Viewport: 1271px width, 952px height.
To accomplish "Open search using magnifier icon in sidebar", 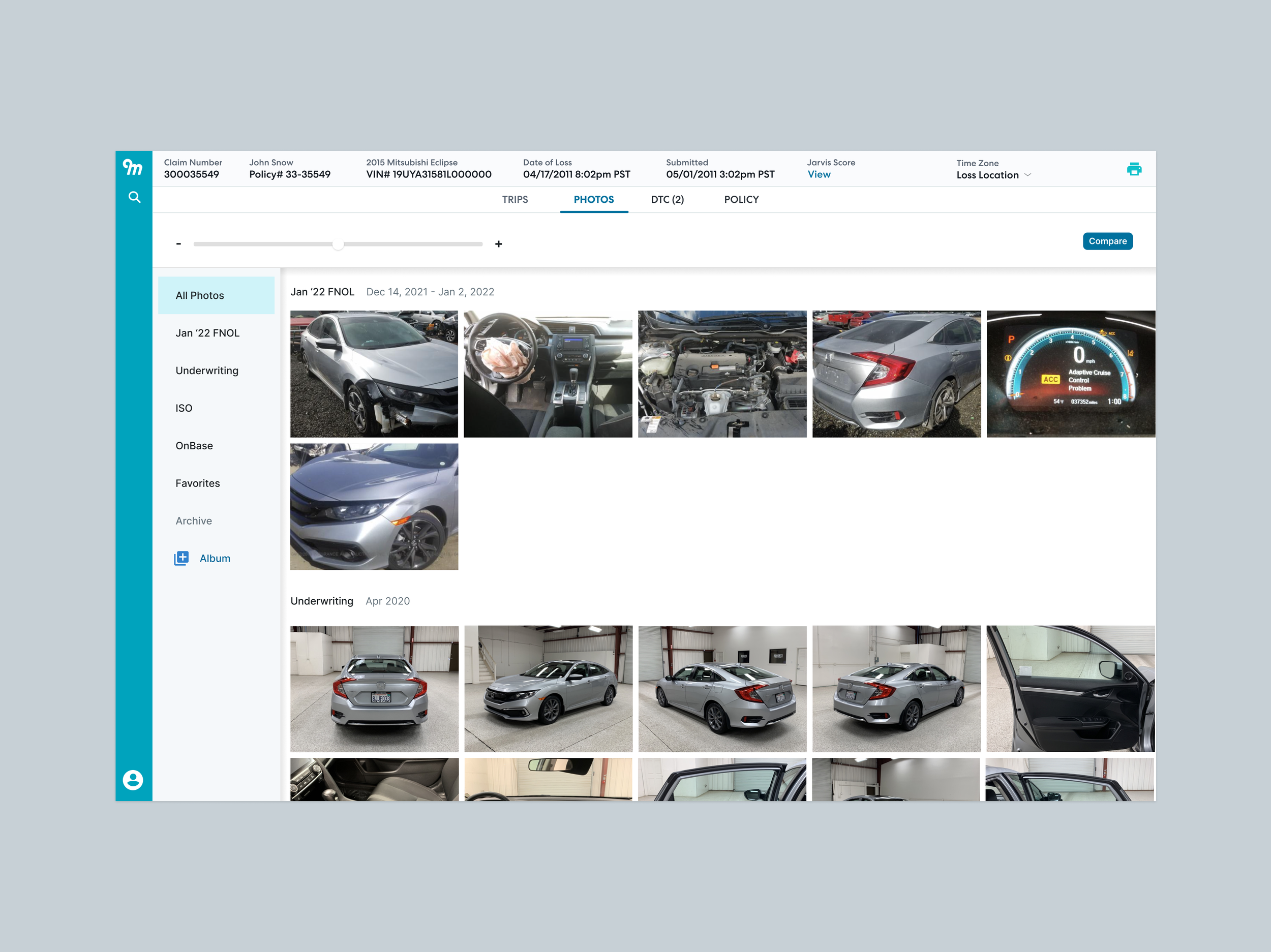I will 134,197.
